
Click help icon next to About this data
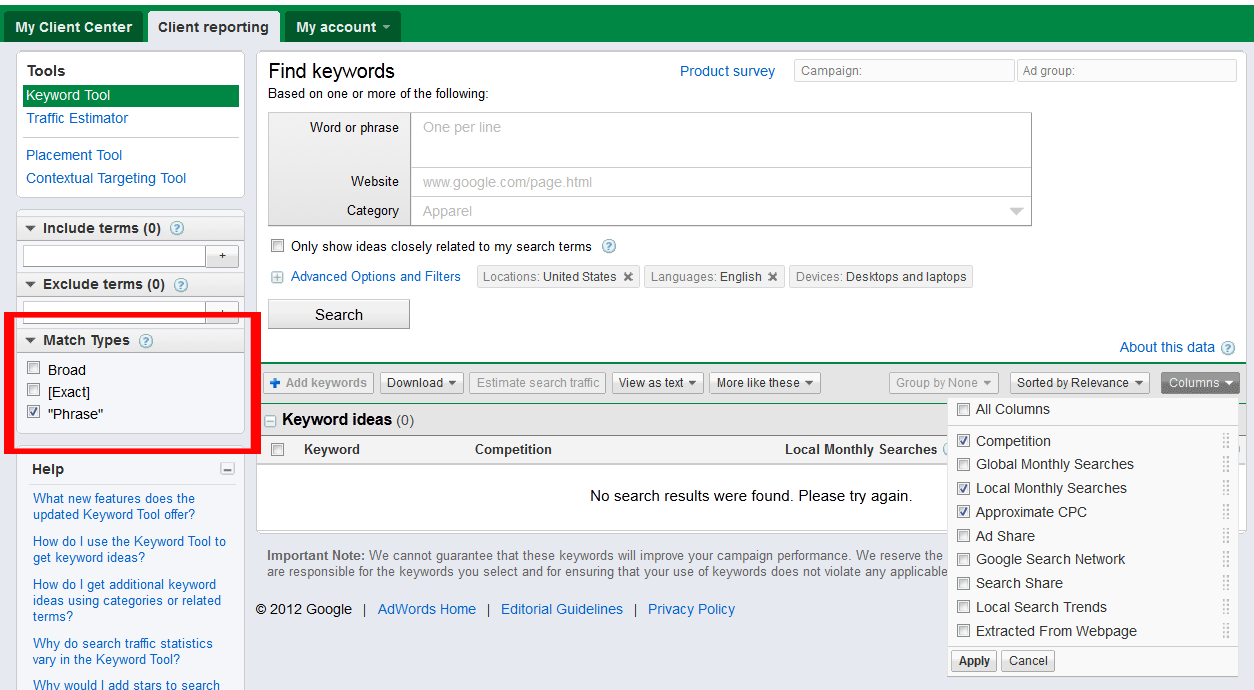tap(1228, 348)
